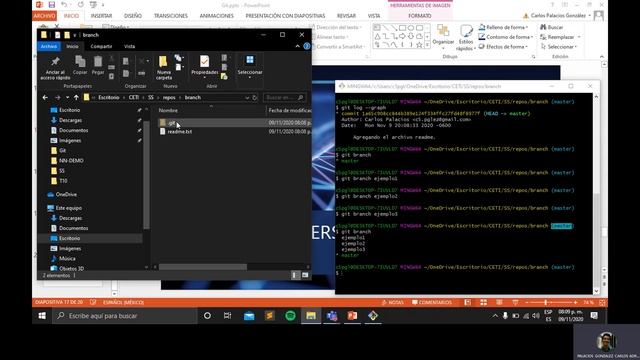
Task: Open the INSERTAR tab in PowerPoint
Action: (101, 16)
